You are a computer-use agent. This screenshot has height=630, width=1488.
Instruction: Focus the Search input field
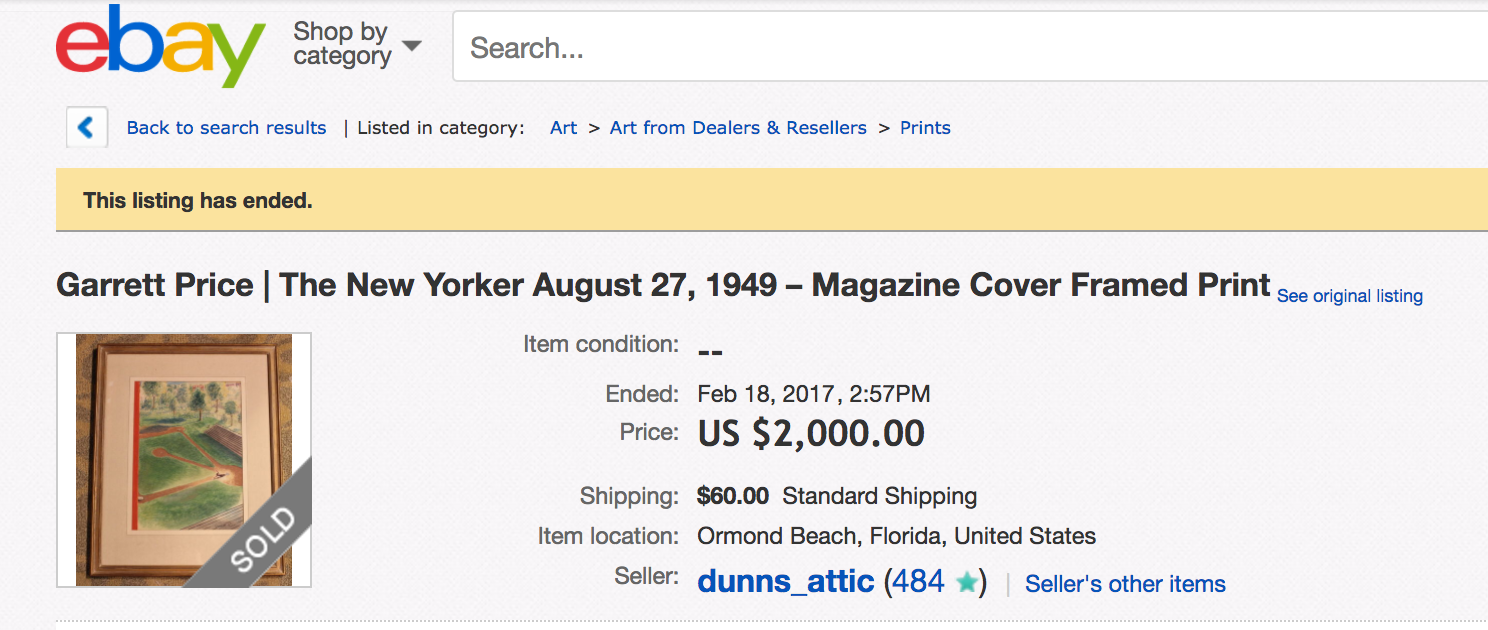tap(970, 47)
